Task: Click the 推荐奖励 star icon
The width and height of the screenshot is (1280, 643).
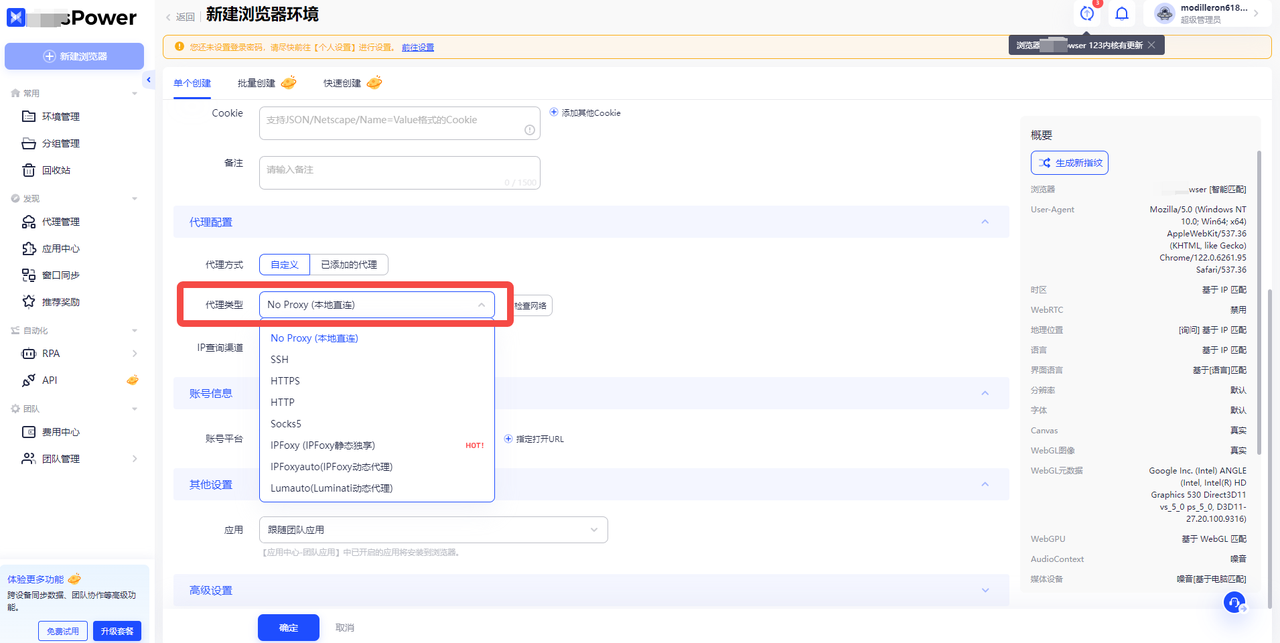Action: click(29, 302)
